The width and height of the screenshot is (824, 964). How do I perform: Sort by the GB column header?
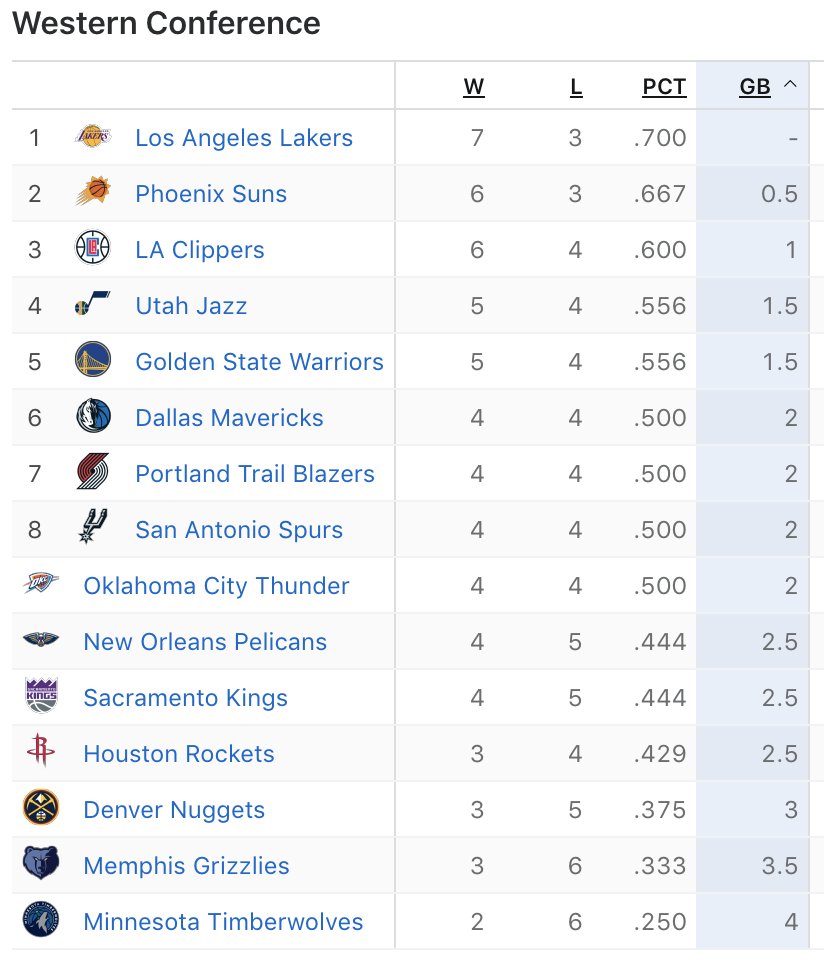[755, 87]
